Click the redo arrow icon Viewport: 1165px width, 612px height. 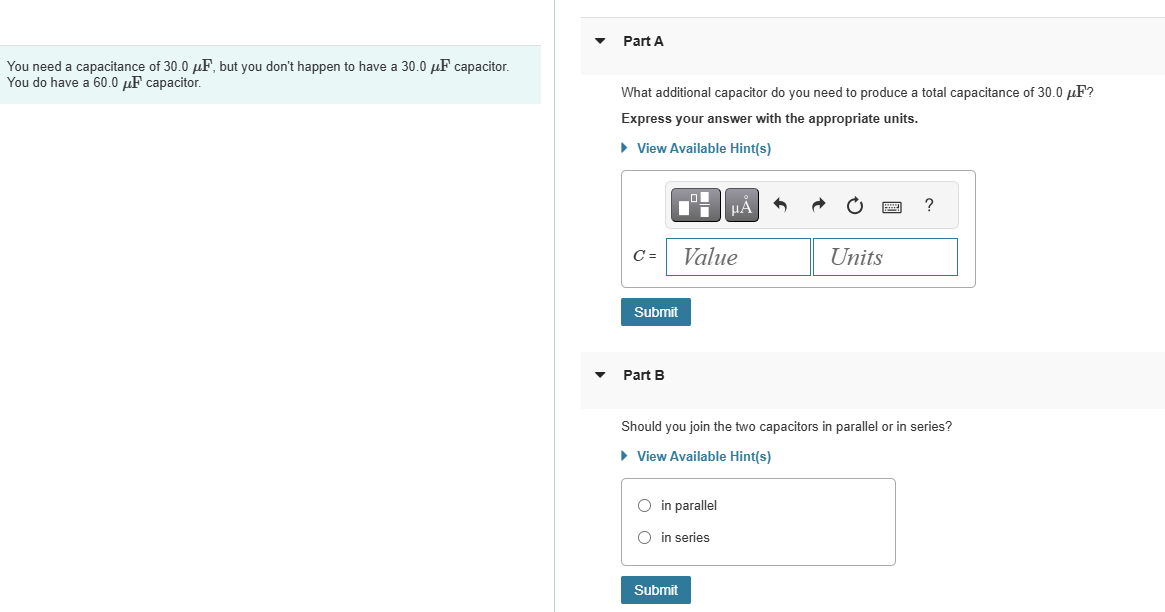pyautogui.click(x=818, y=205)
